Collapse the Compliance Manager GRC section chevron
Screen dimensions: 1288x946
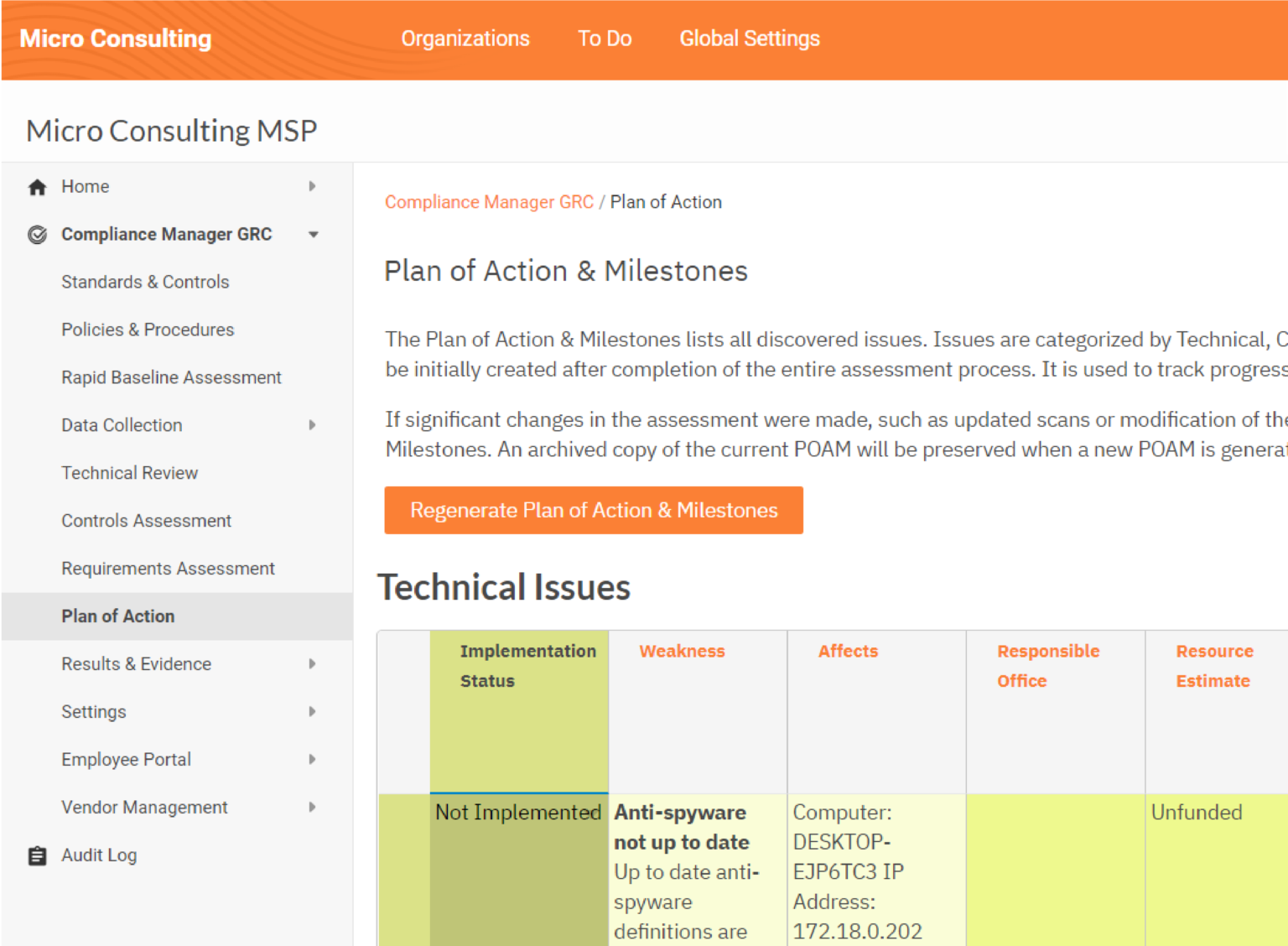coord(313,235)
